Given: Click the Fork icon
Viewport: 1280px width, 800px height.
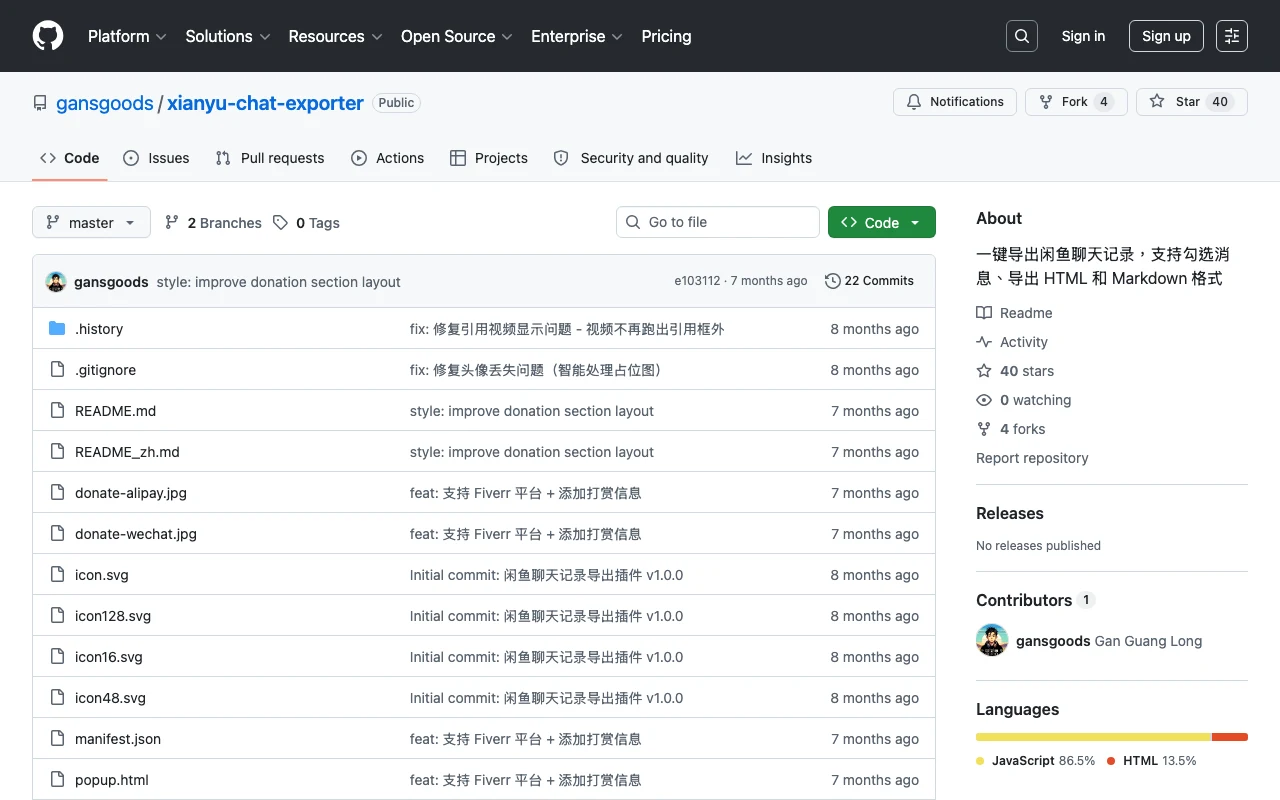Looking at the screenshot, I should click(1046, 102).
